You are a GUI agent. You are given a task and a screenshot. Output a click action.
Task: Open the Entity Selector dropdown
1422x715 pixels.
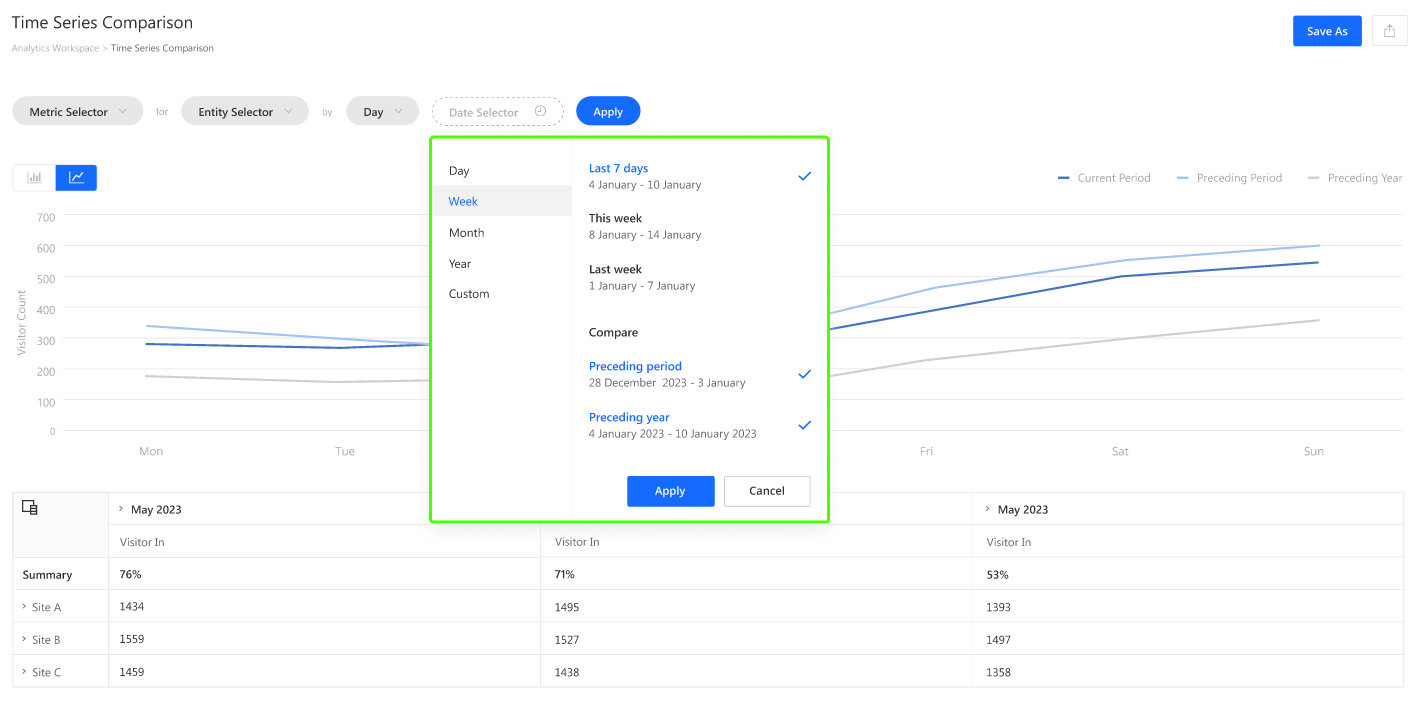point(244,112)
